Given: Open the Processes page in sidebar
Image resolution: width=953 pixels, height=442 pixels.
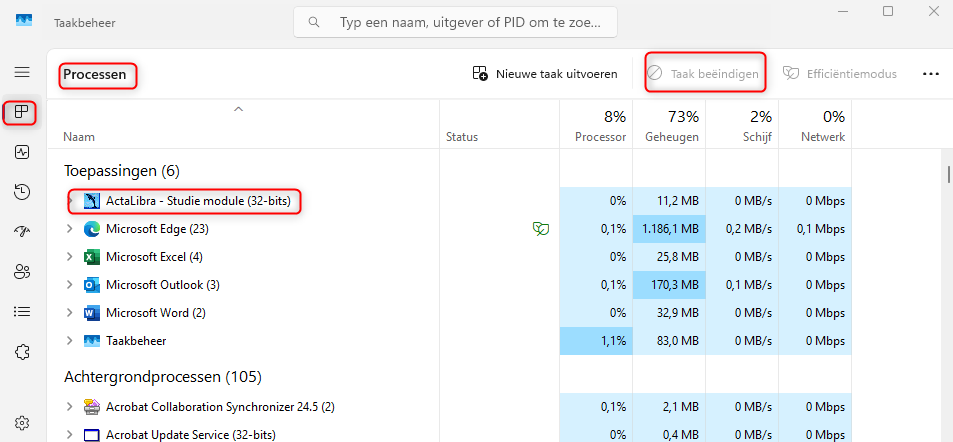Looking at the screenshot, I should click(x=22, y=112).
